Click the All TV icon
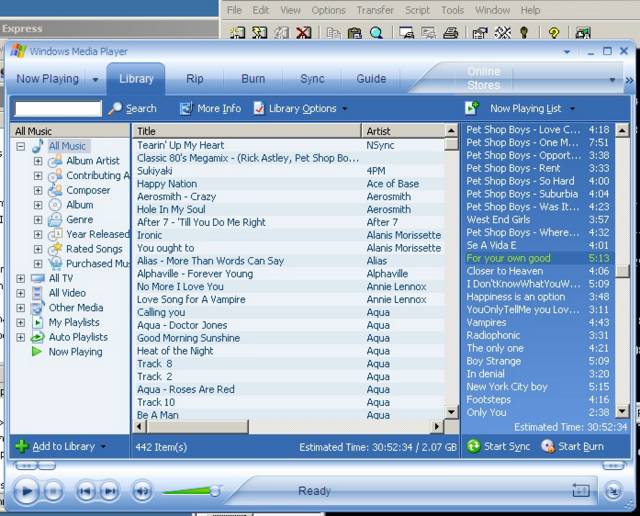 (38, 278)
